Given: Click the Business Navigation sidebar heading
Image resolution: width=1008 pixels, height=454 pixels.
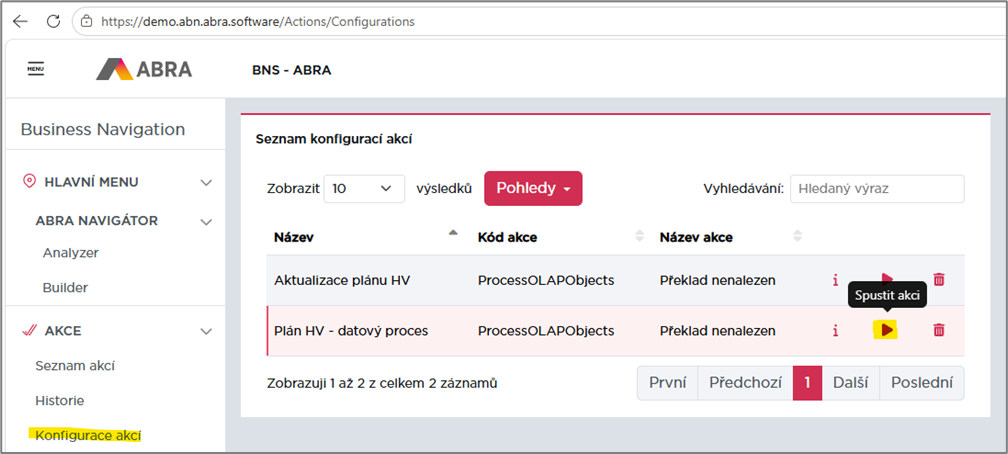Looking at the screenshot, I should [x=103, y=129].
